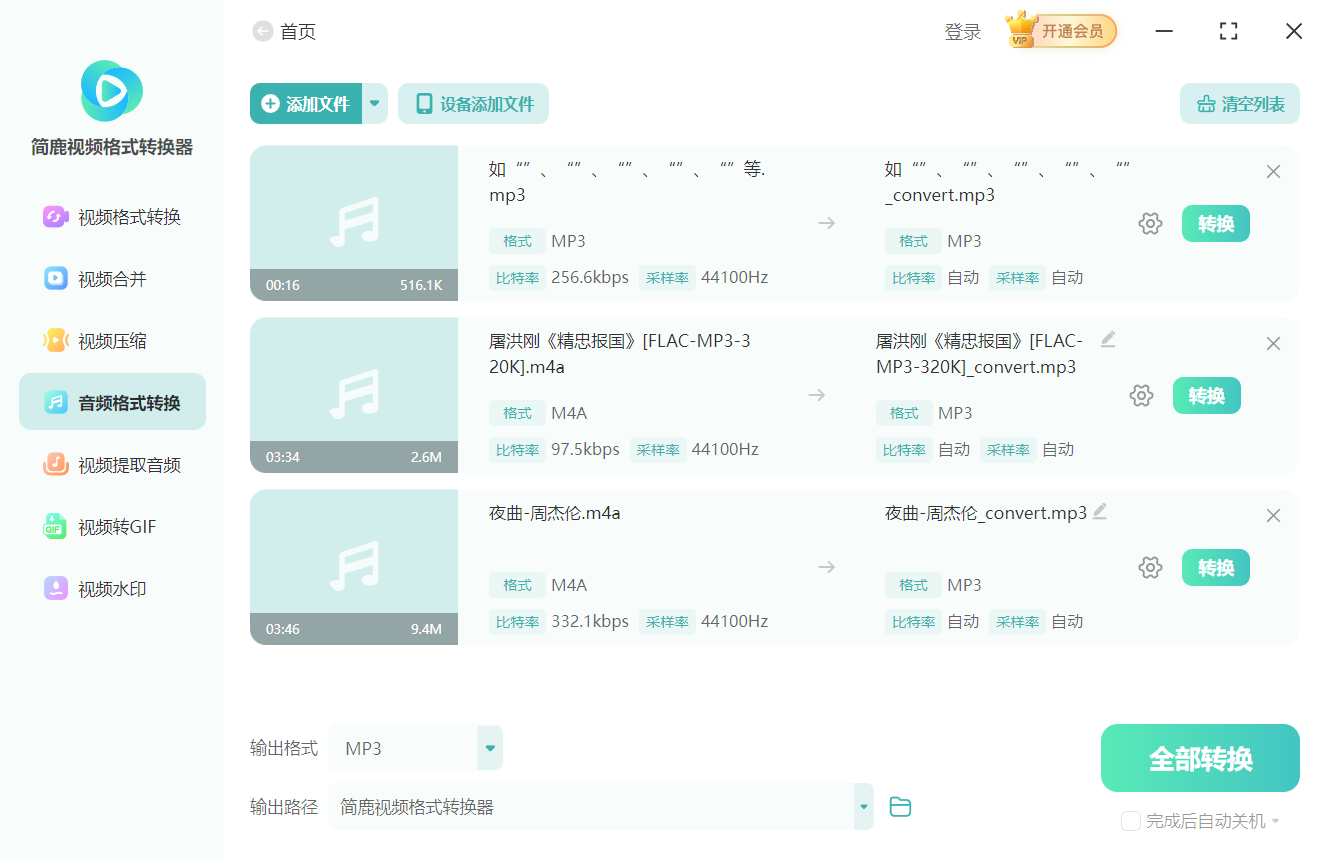Image resolution: width=1326 pixels, height=860 pixels.
Task: Expand the 添加文件 dropdown arrow
Action: (375, 104)
